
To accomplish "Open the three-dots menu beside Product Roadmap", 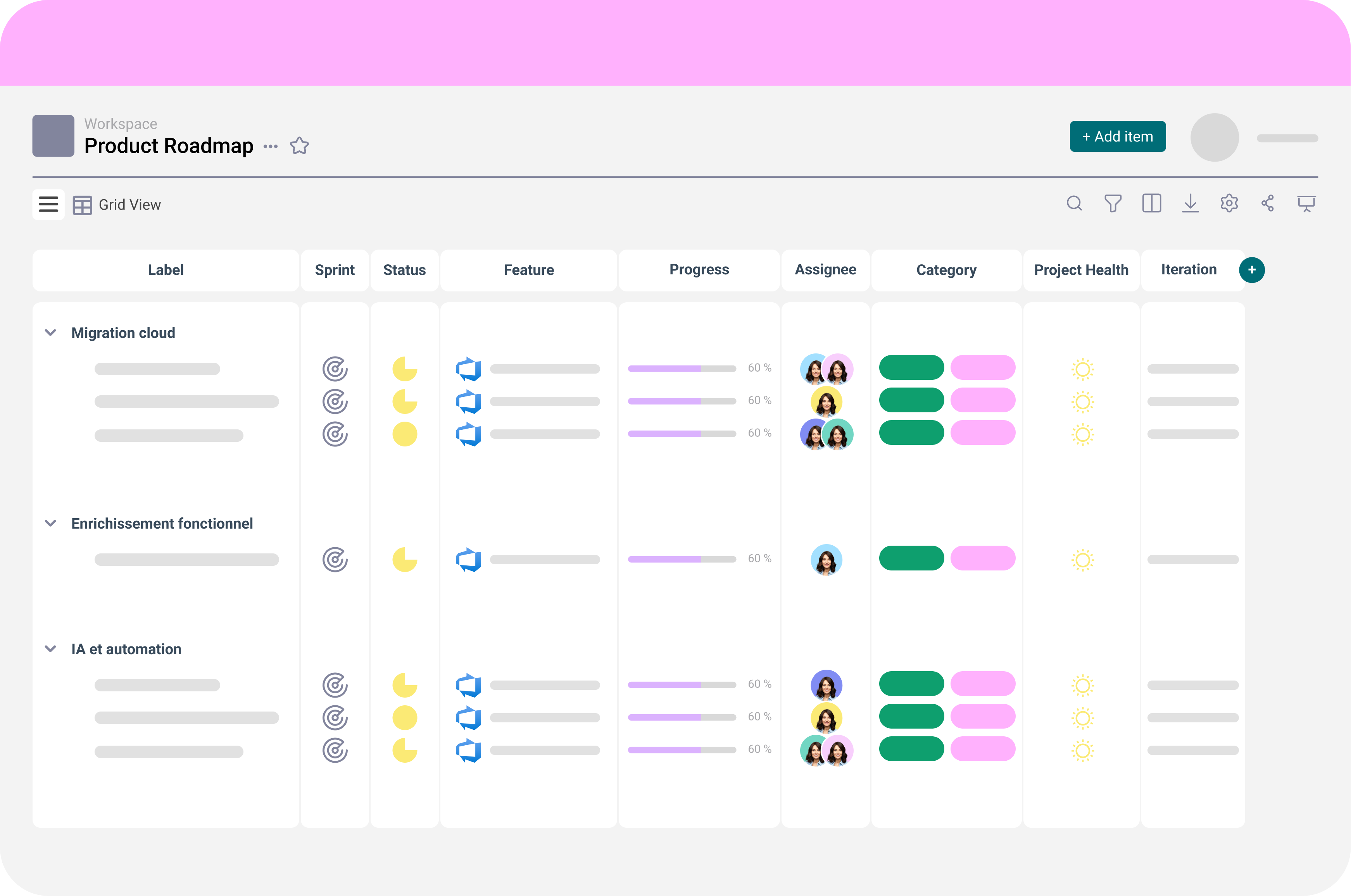I will pyautogui.click(x=270, y=146).
